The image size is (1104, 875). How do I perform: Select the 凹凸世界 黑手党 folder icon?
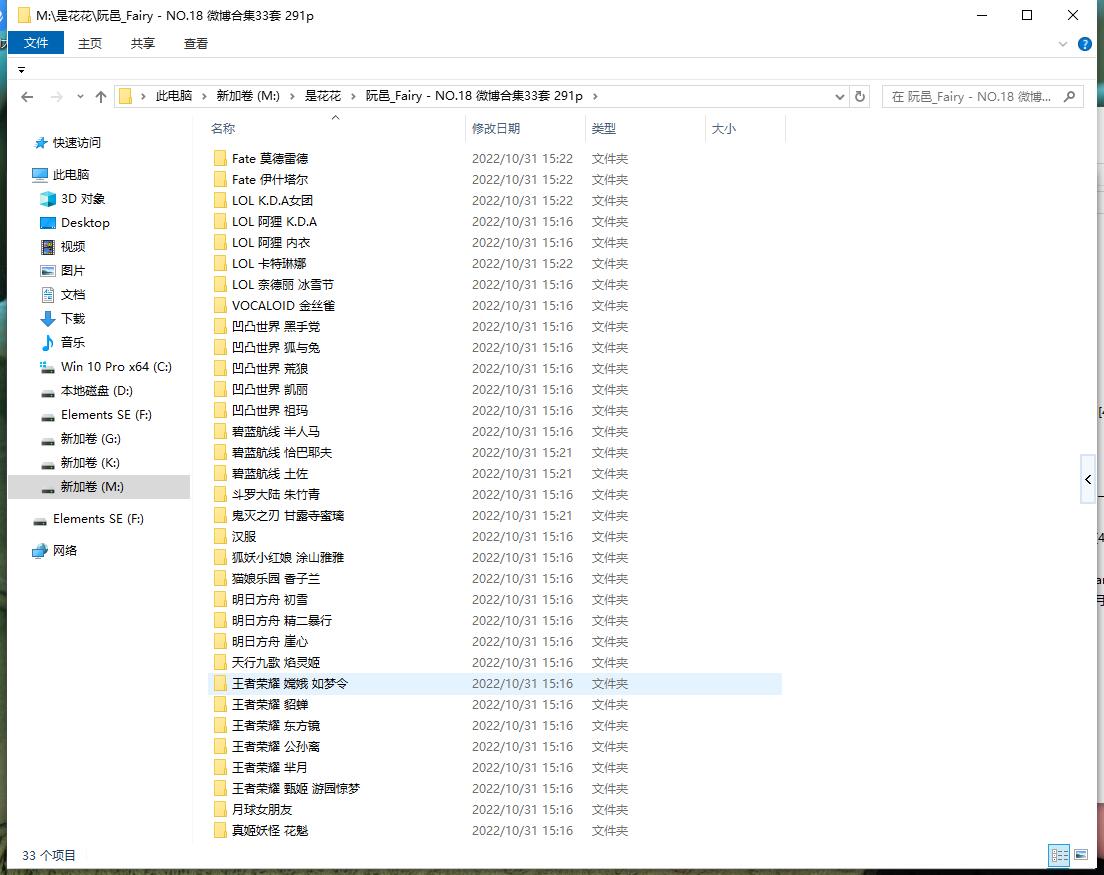[x=220, y=327]
